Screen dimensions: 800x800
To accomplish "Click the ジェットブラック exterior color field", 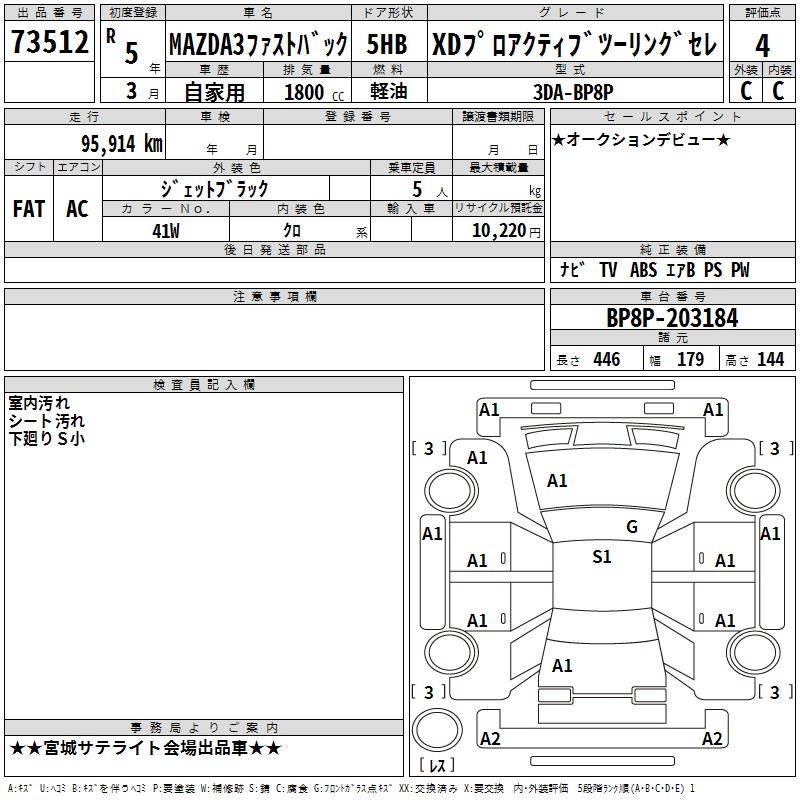I will tap(215, 188).
